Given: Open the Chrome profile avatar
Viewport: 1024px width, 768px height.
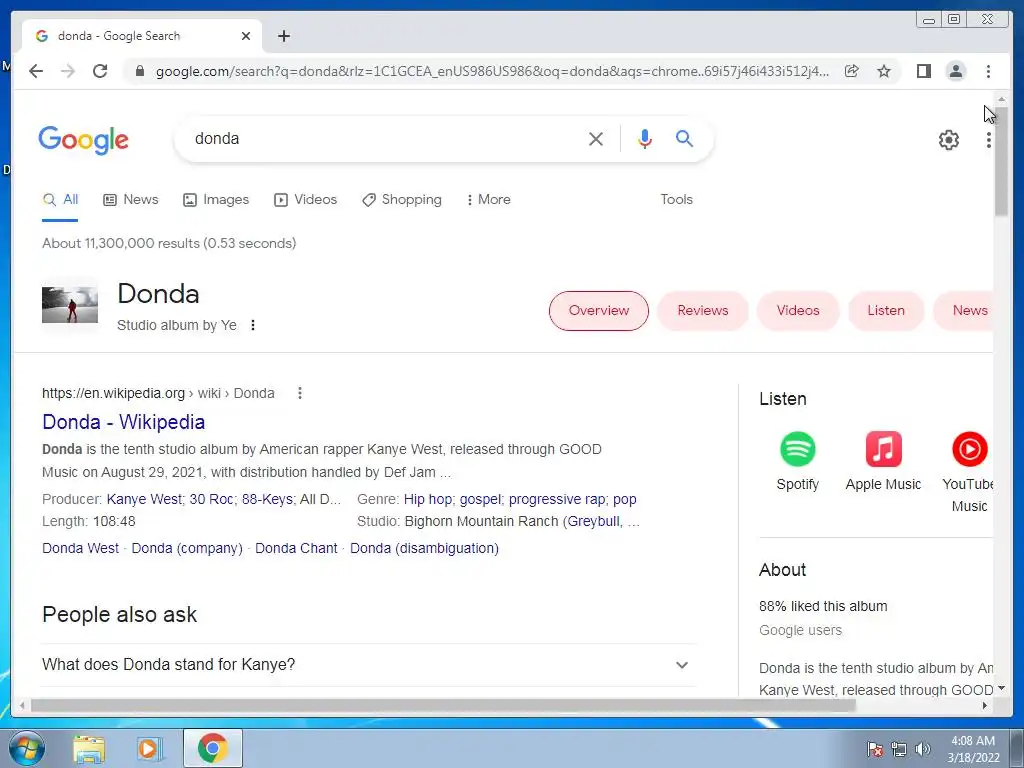Looking at the screenshot, I should (955, 71).
